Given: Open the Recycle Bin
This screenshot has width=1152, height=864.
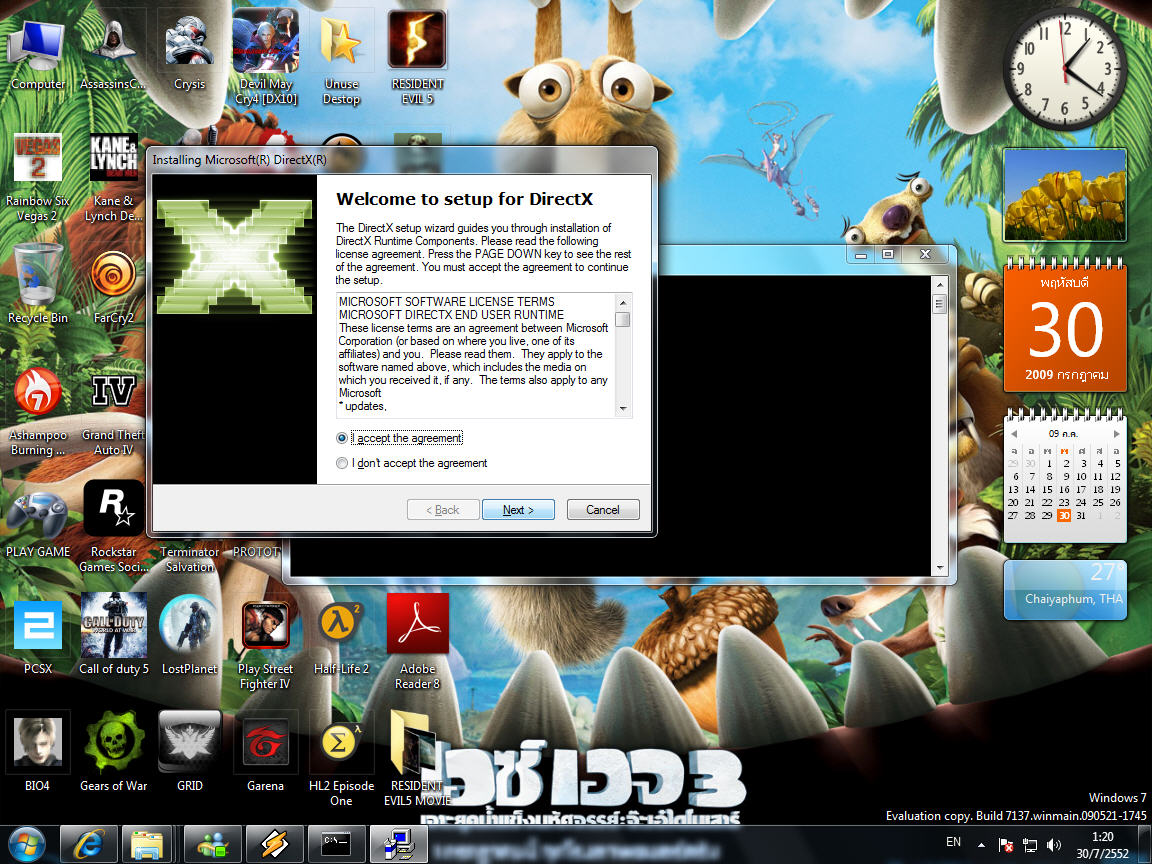Looking at the screenshot, I should [37, 285].
